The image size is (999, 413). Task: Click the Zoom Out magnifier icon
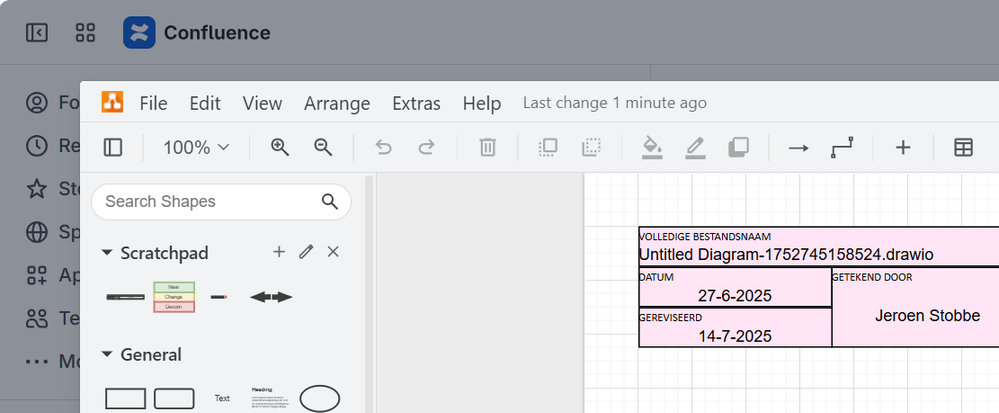(323, 148)
